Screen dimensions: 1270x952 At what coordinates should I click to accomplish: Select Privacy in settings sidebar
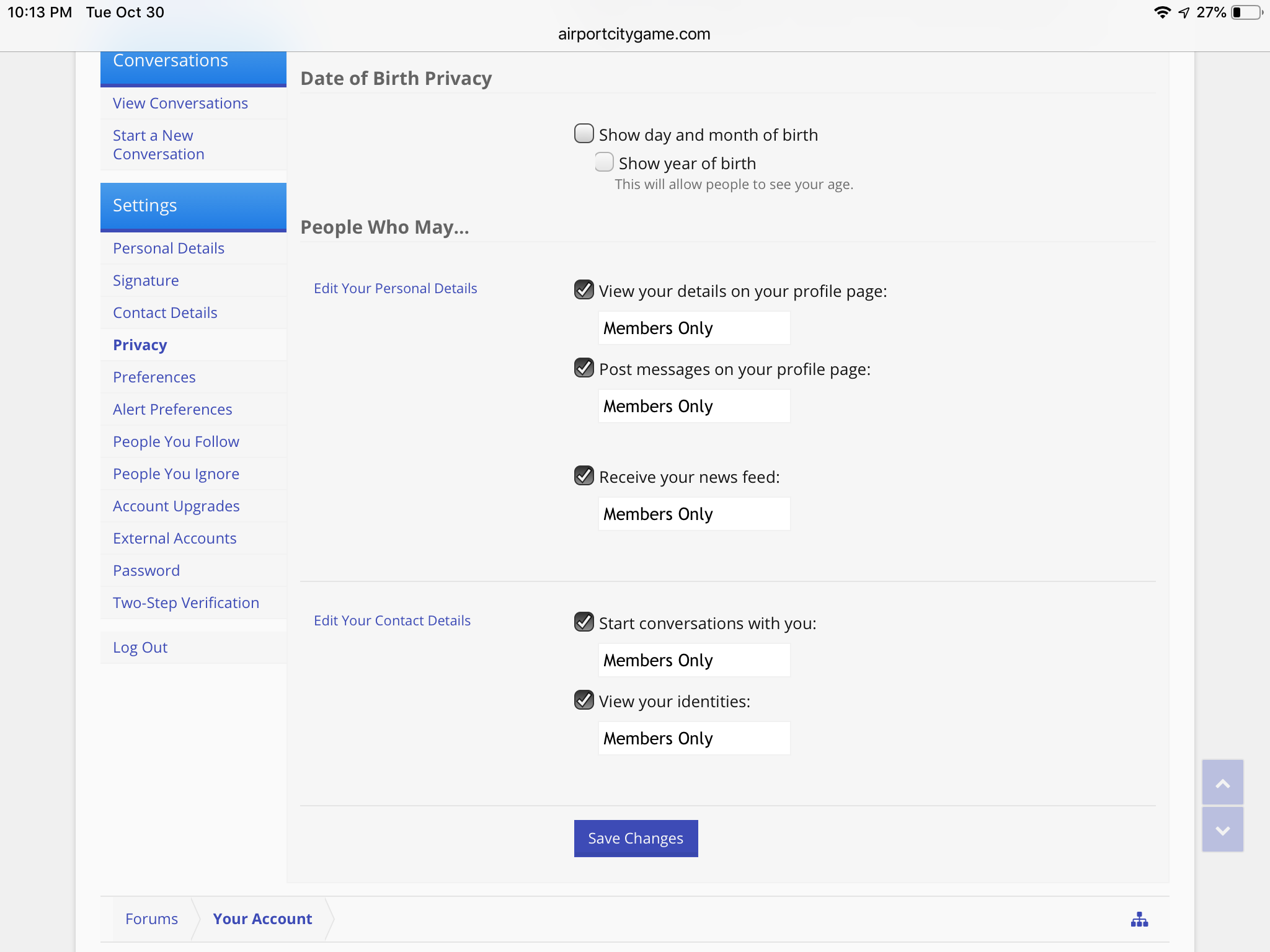193,345
